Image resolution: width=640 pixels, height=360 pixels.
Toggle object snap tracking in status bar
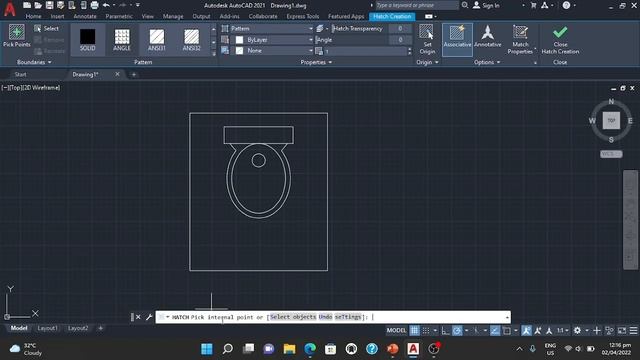tap(495, 331)
